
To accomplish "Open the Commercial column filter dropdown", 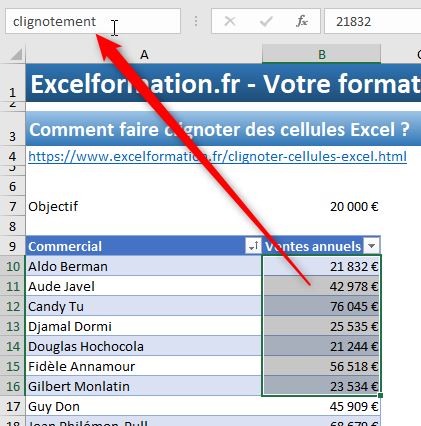I will (x=253, y=246).
